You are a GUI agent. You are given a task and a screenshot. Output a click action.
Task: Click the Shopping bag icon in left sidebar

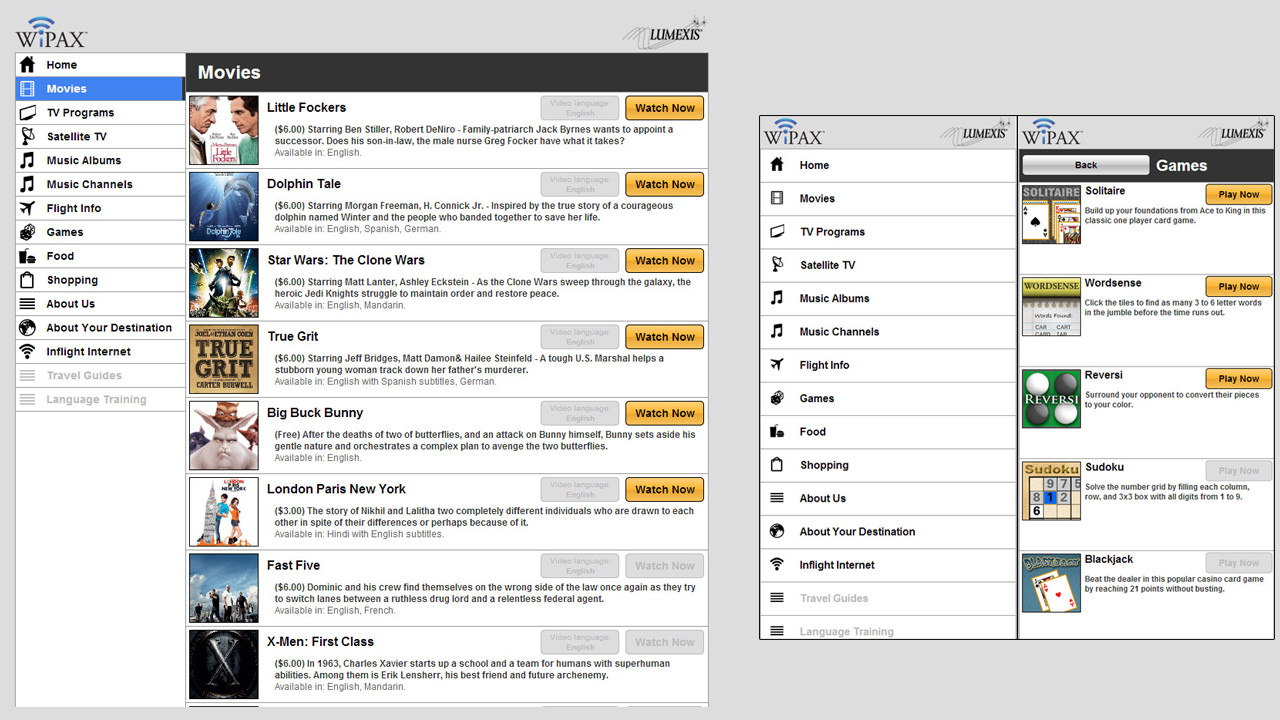point(28,280)
